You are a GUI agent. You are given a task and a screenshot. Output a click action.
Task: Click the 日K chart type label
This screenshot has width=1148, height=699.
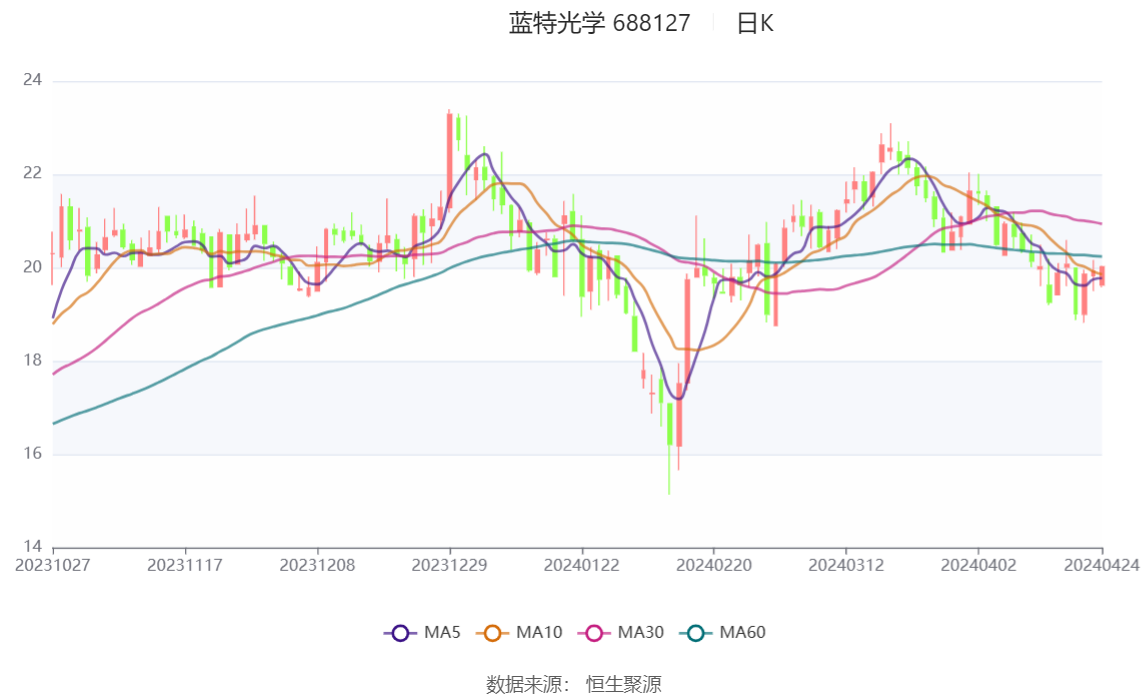point(755,24)
